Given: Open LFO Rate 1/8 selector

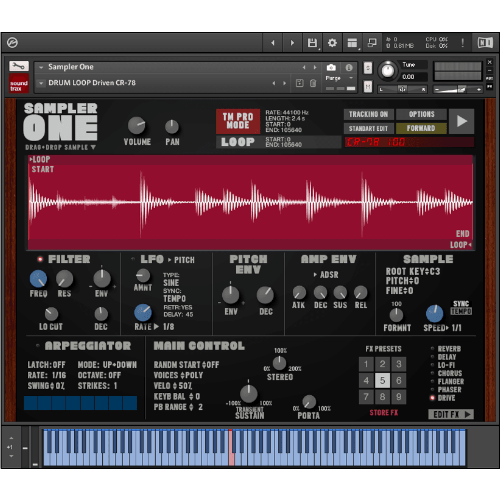Looking at the screenshot, I should [x=164, y=327].
